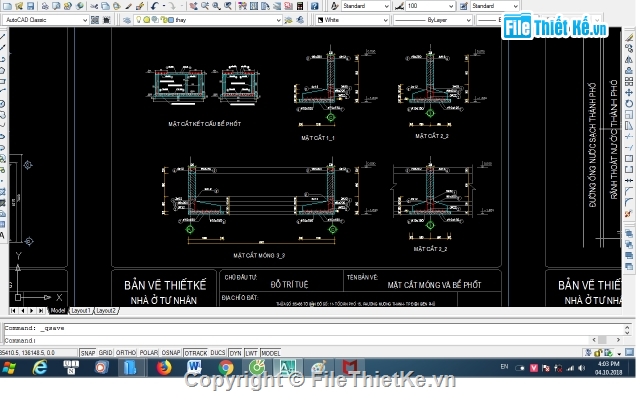640x400 pixels.
Task: Expand the White color dropdown
Action: coord(352,20)
